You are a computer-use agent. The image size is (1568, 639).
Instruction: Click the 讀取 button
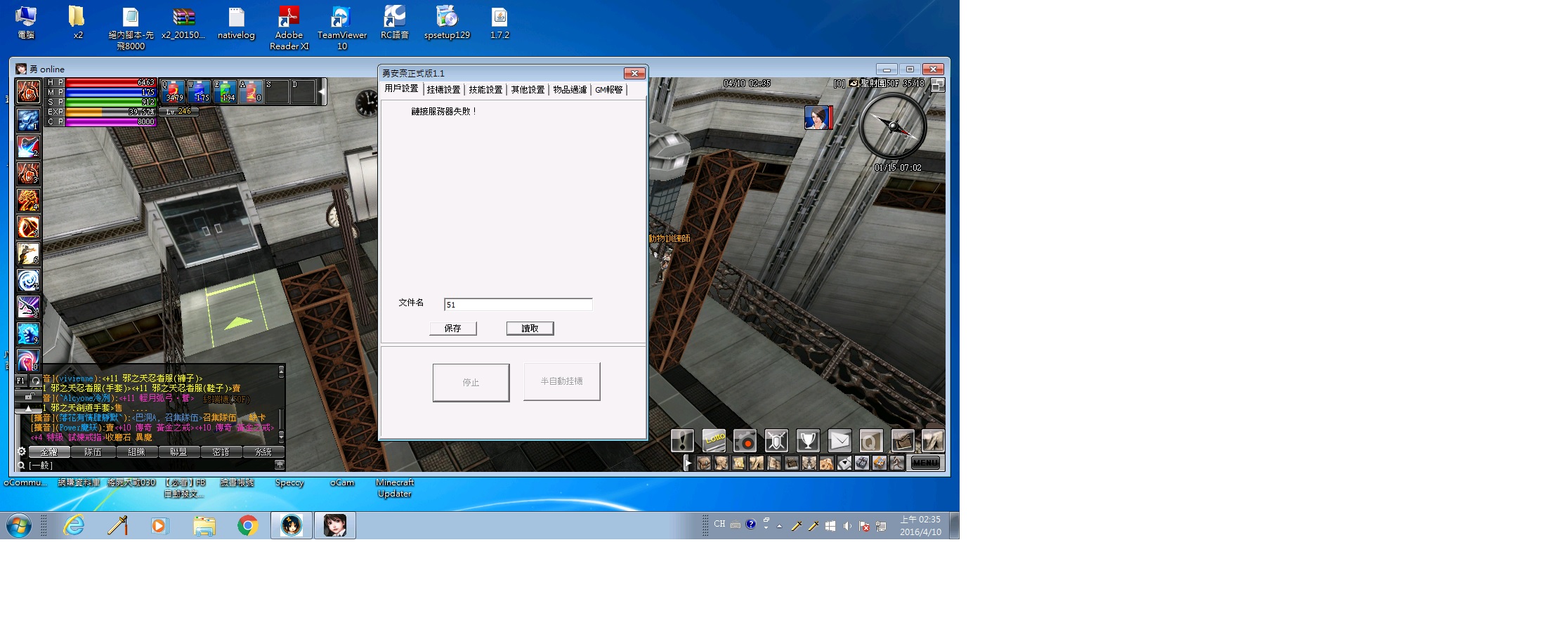pos(530,329)
